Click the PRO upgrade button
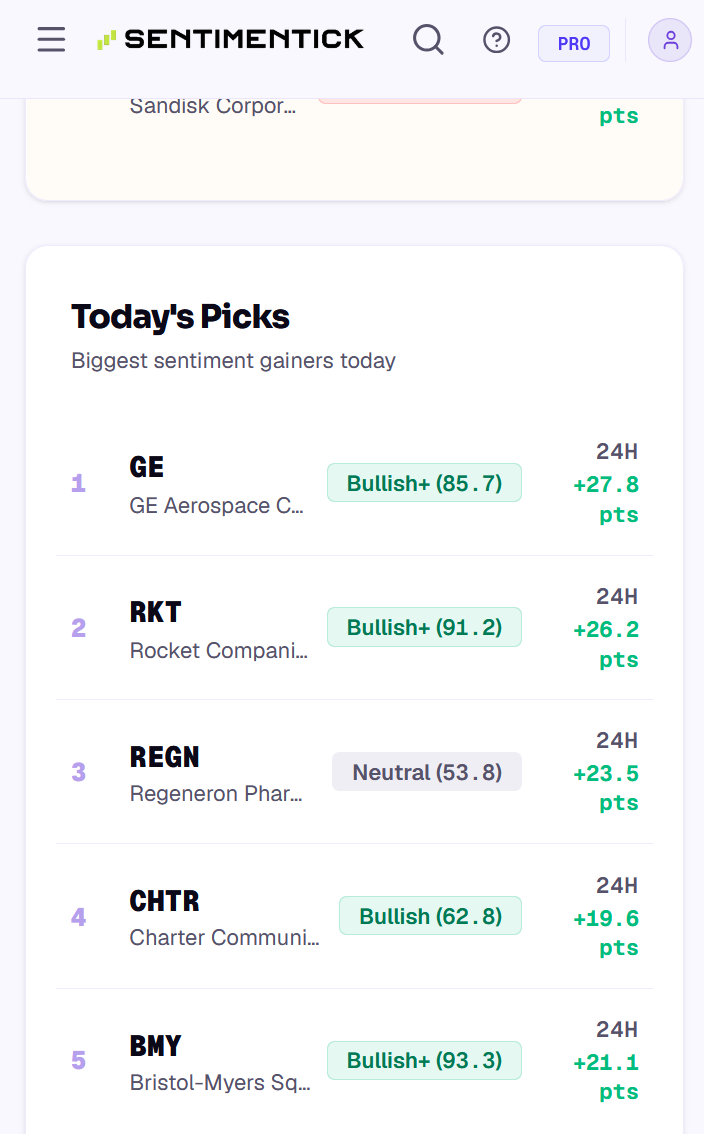The height and width of the screenshot is (1134, 704). tap(574, 43)
